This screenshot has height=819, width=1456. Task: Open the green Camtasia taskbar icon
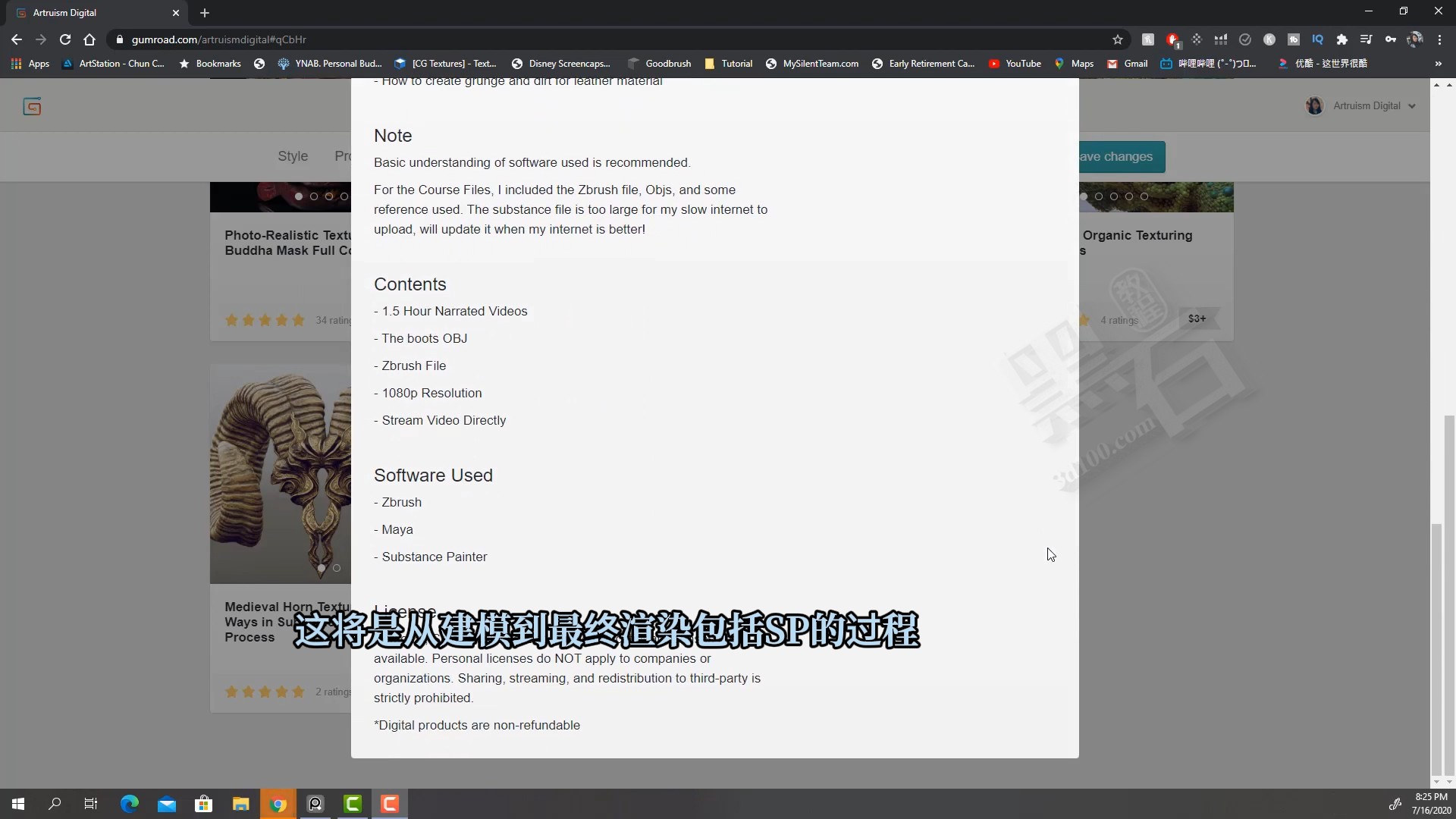353,804
